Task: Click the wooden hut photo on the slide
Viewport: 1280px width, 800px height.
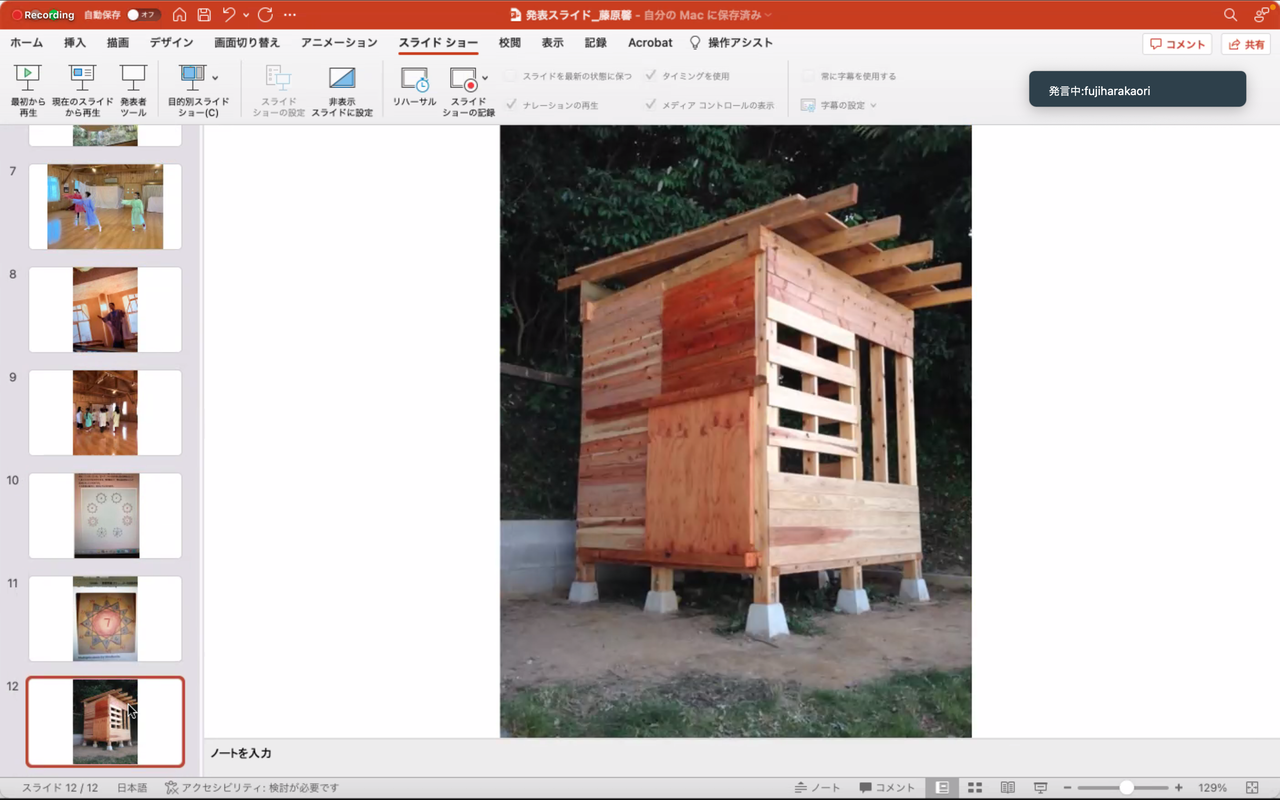Action: point(736,431)
